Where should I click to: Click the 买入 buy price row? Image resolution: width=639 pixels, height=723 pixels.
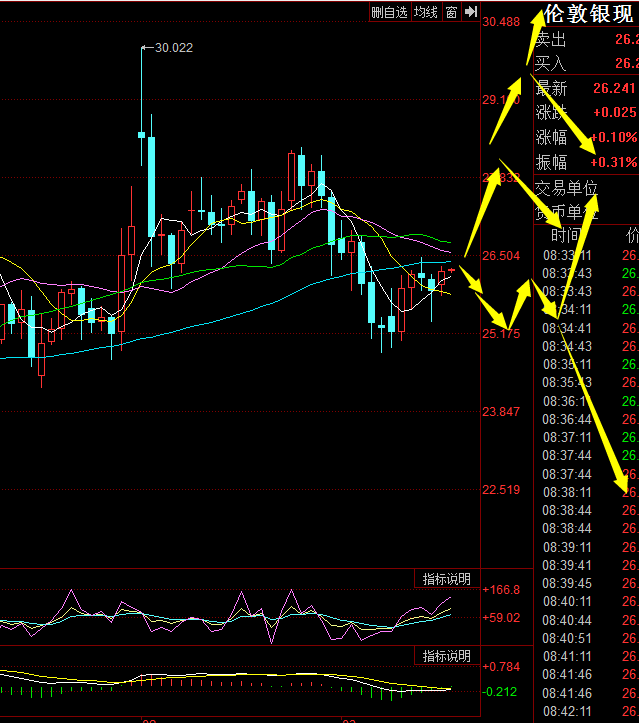point(586,63)
